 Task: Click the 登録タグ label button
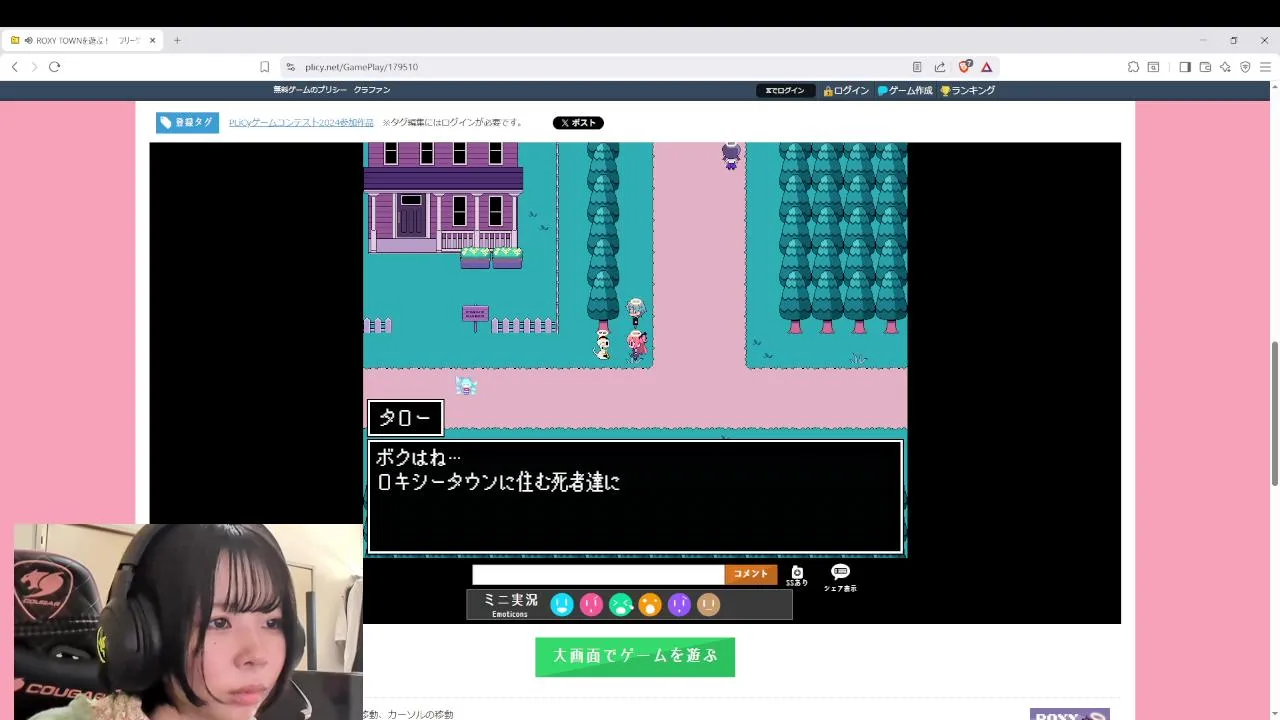[187, 122]
